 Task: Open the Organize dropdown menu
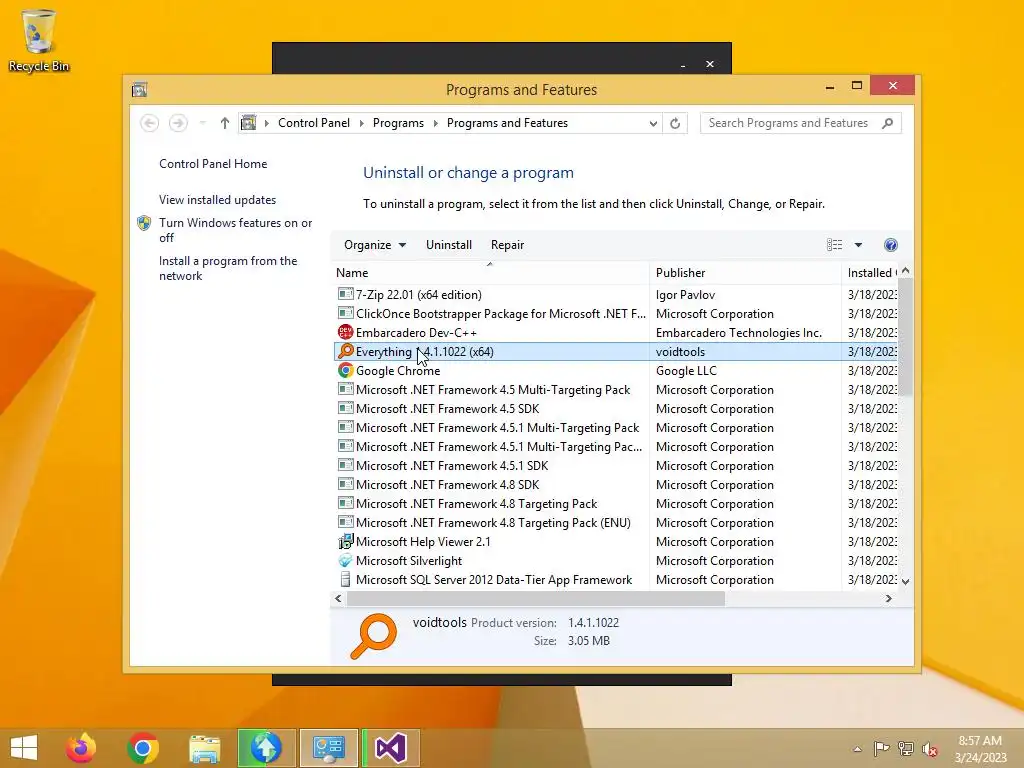(x=375, y=245)
